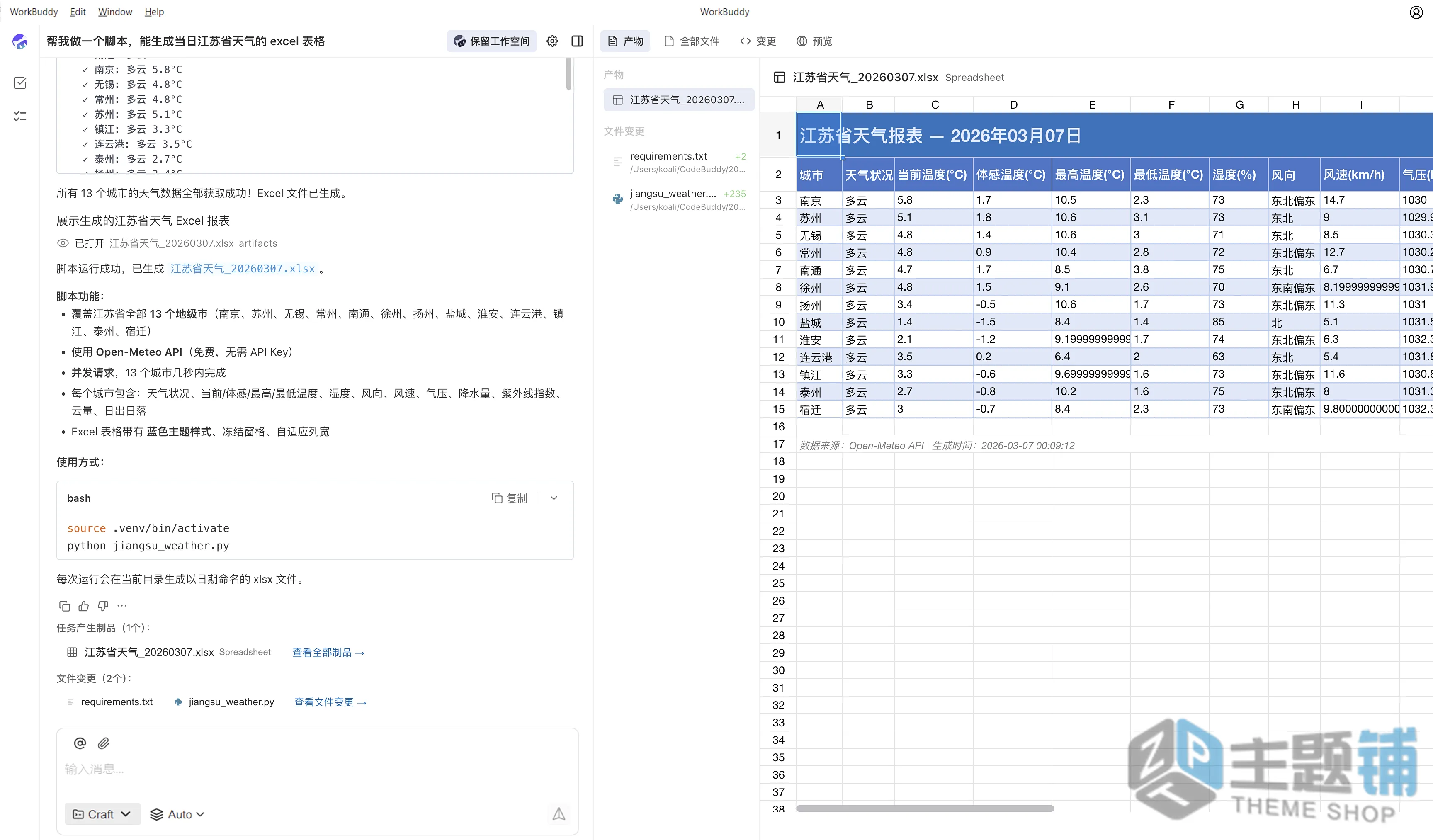1433x840 pixels.
Task: Collapse the bash code block chevron
Action: tap(554, 498)
